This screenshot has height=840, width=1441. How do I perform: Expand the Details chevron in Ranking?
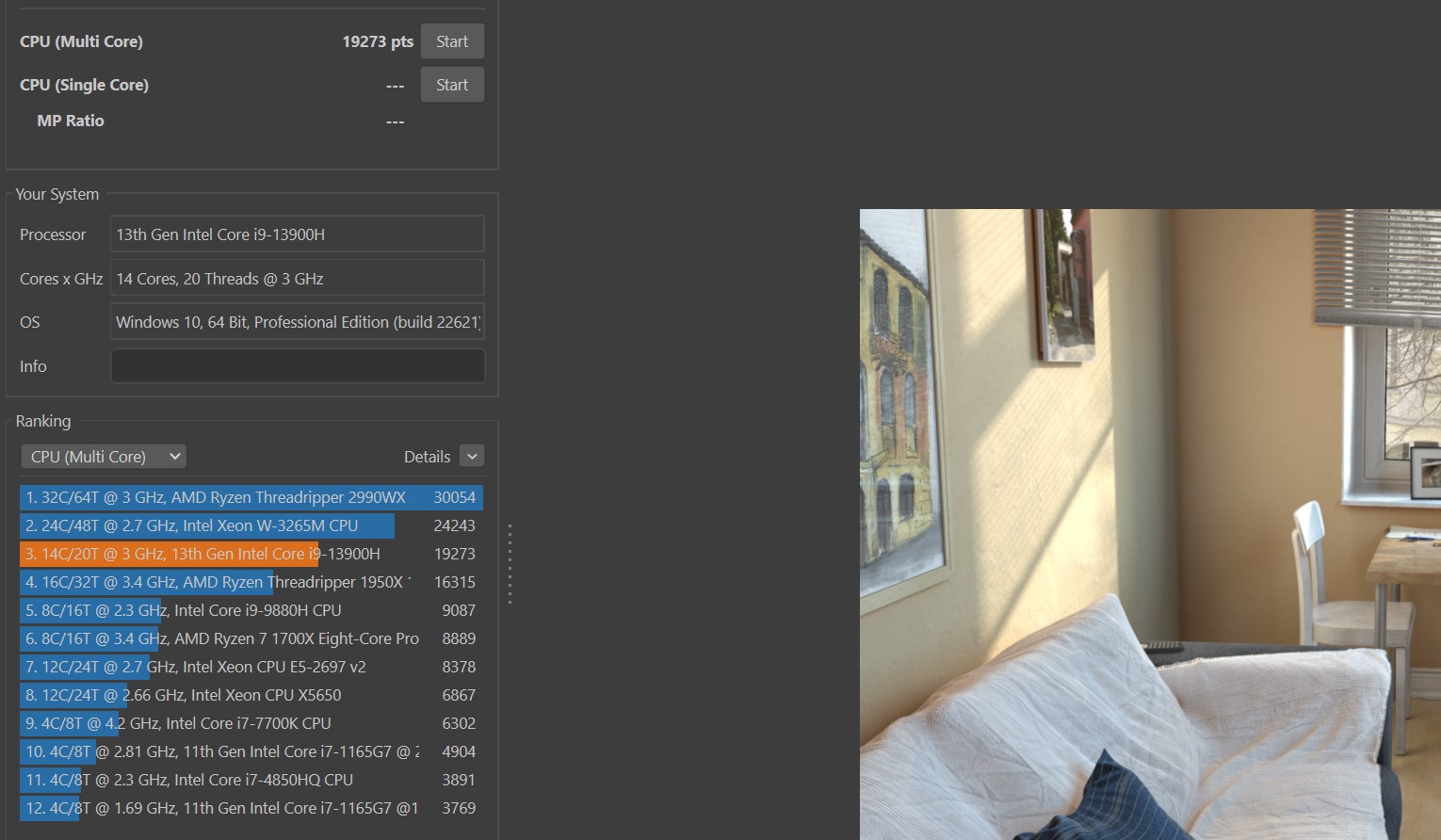tap(472, 457)
